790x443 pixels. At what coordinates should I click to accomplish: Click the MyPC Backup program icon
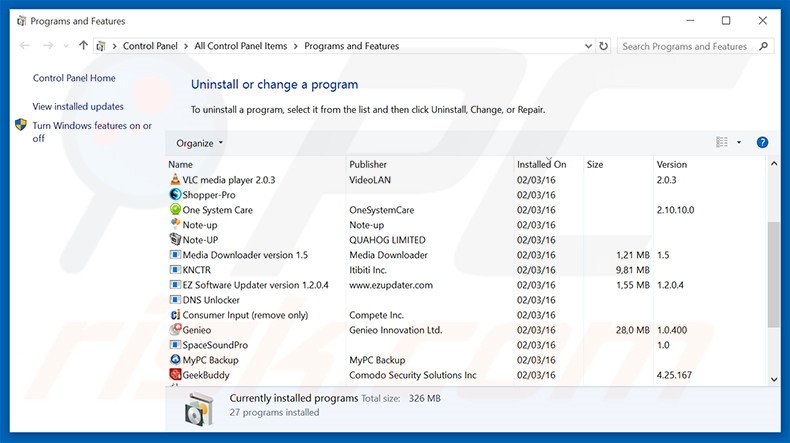click(175, 359)
